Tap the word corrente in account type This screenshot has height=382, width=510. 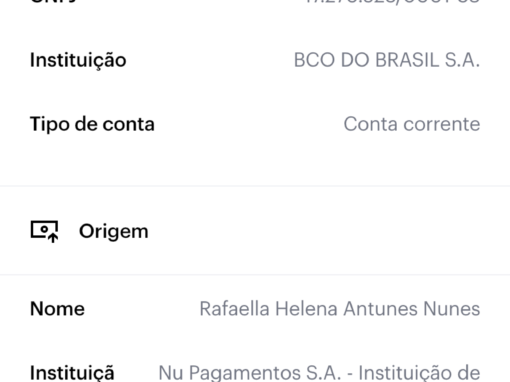pyautogui.click(x=442, y=124)
